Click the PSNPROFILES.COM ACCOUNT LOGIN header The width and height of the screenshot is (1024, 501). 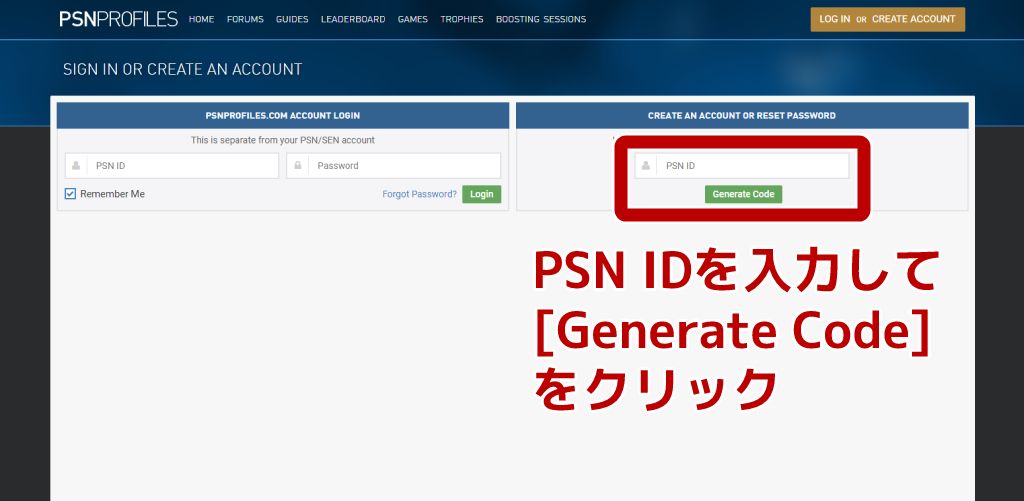click(x=283, y=116)
